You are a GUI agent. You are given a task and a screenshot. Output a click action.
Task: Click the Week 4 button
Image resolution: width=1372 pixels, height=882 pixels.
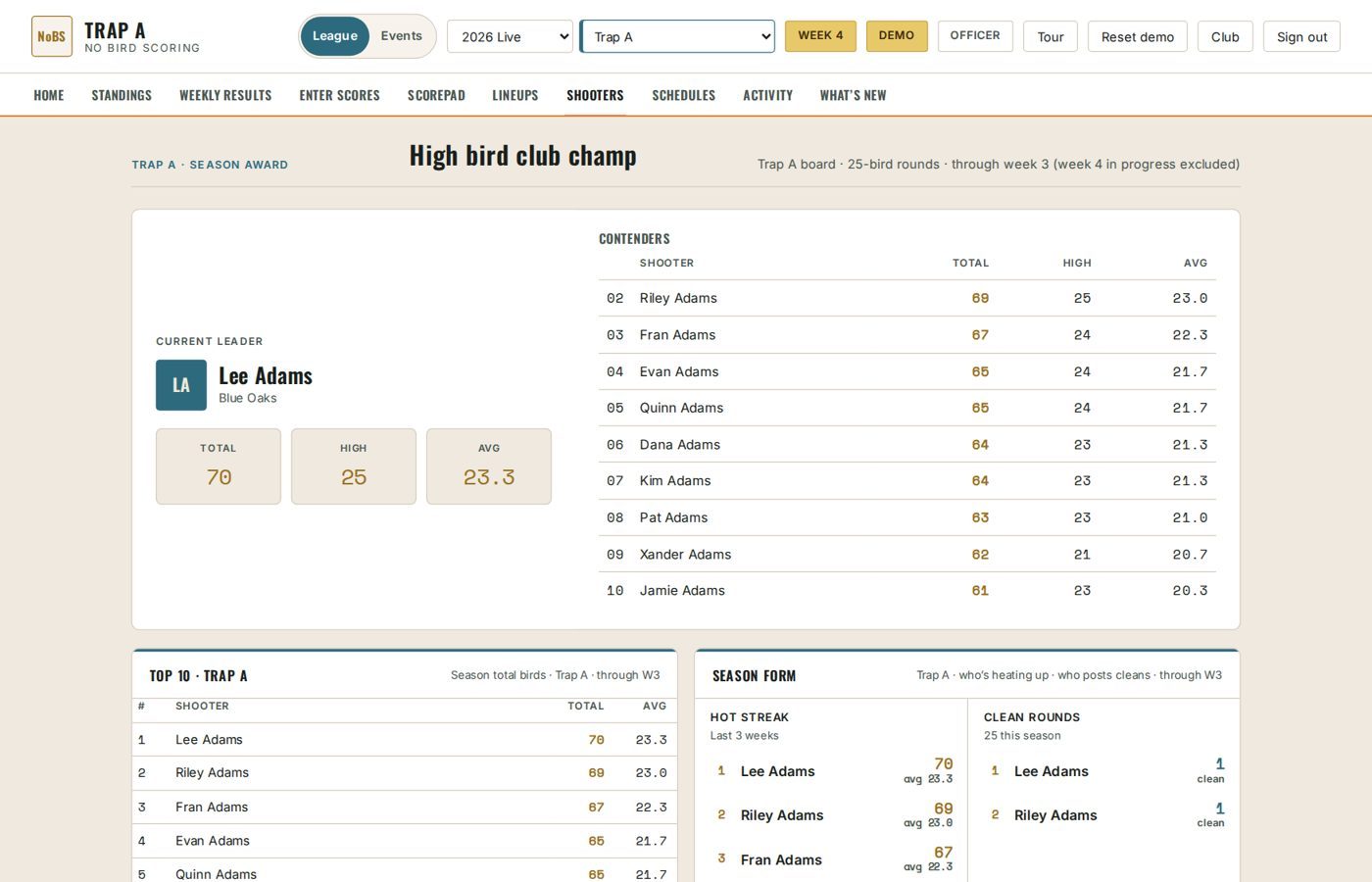pos(820,36)
